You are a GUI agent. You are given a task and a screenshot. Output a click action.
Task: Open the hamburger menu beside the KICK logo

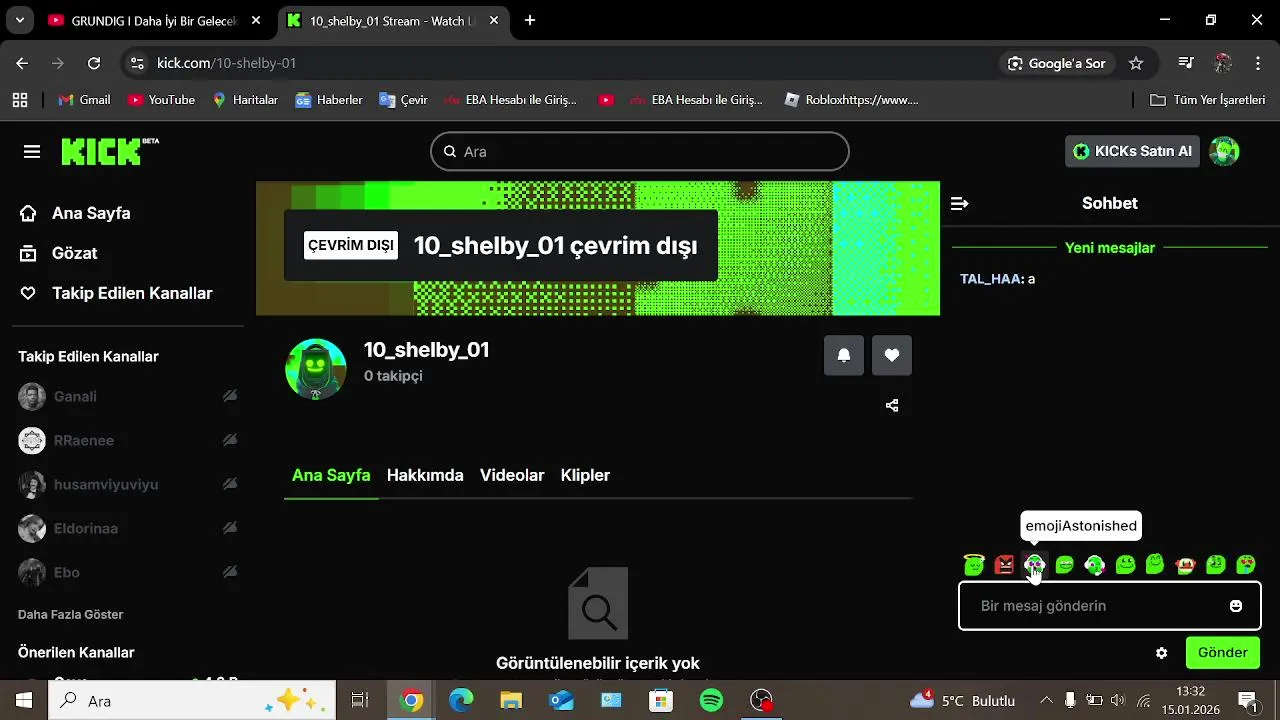tap(32, 152)
